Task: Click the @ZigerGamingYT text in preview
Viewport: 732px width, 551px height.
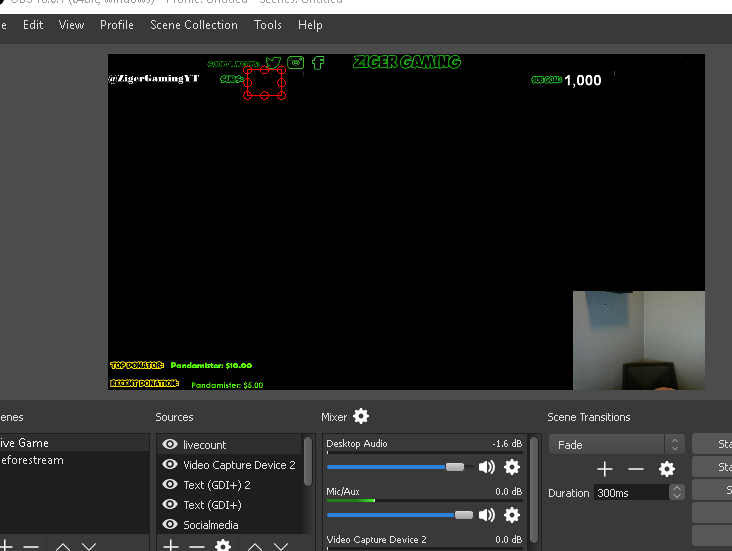Action: (x=154, y=78)
